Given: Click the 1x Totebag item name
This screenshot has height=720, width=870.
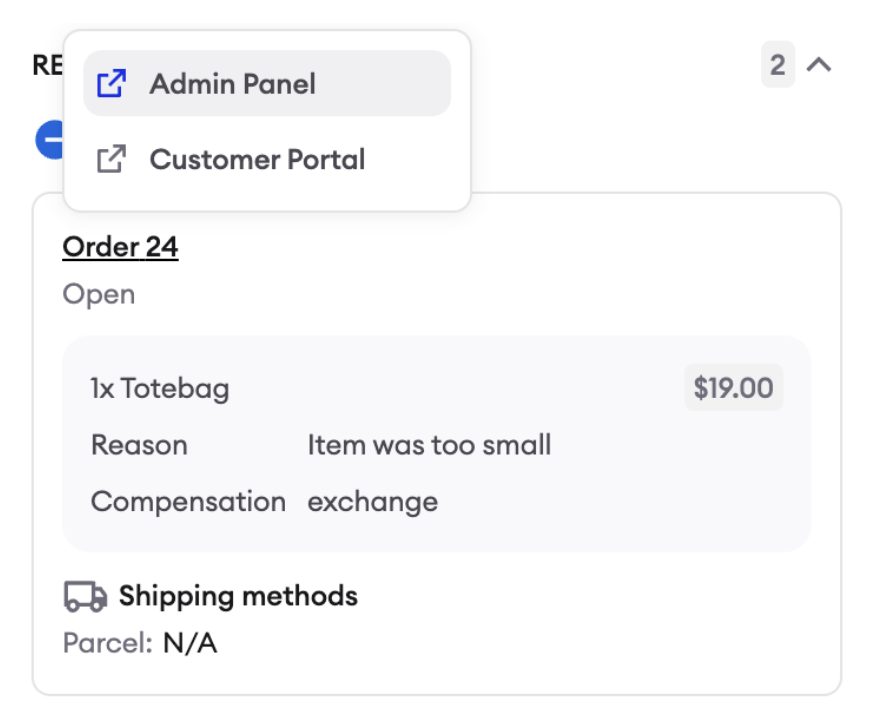Looking at the screenshot, I should click(160, 388).
